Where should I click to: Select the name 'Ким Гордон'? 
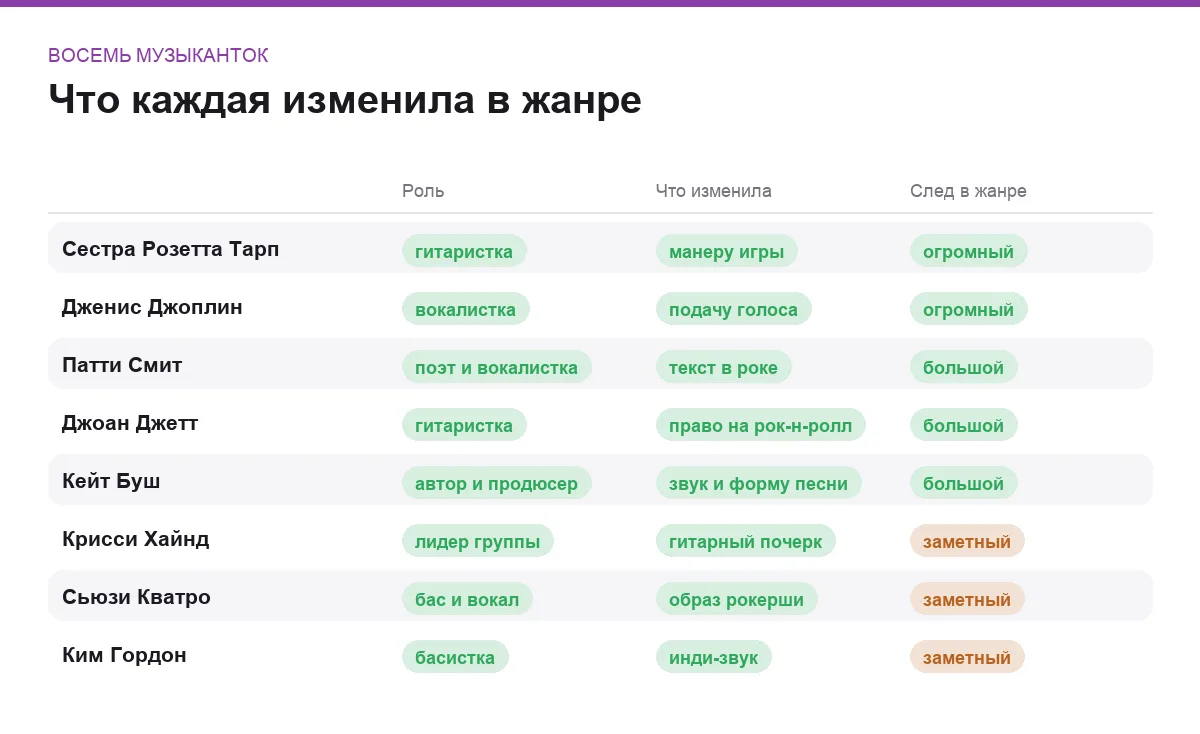[124, 655]
